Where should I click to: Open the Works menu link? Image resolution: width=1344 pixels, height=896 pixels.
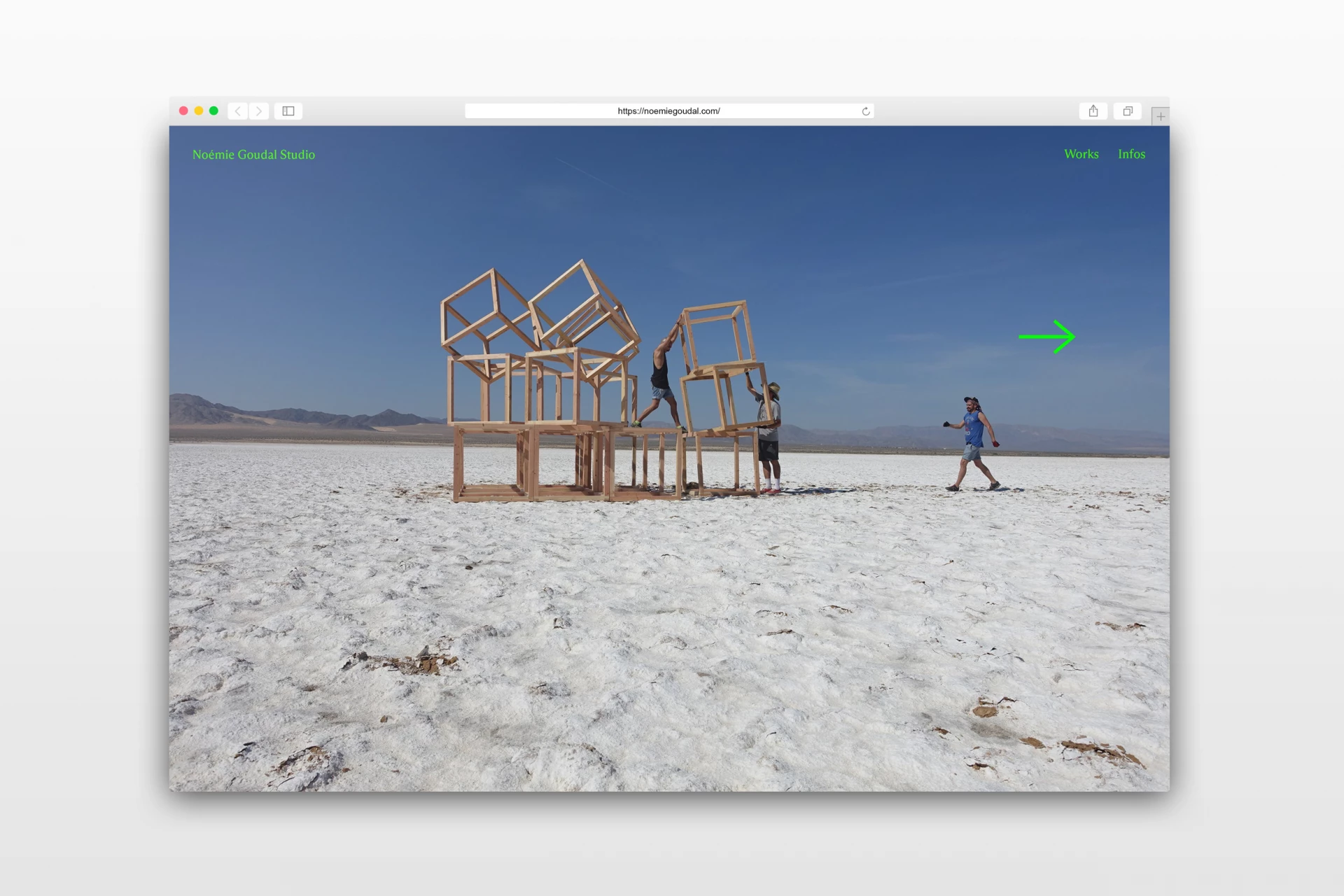[x=1081, y=154]
